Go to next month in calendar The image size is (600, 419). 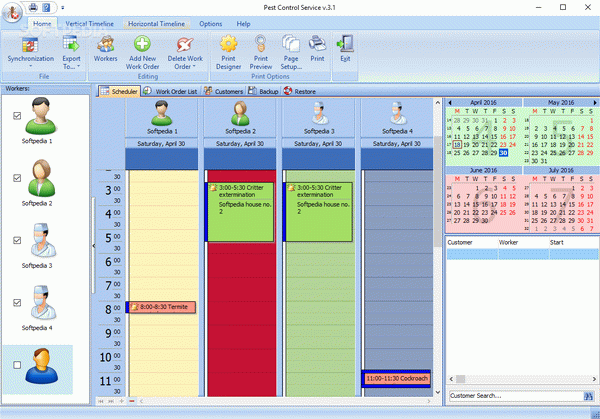(595, 103)
